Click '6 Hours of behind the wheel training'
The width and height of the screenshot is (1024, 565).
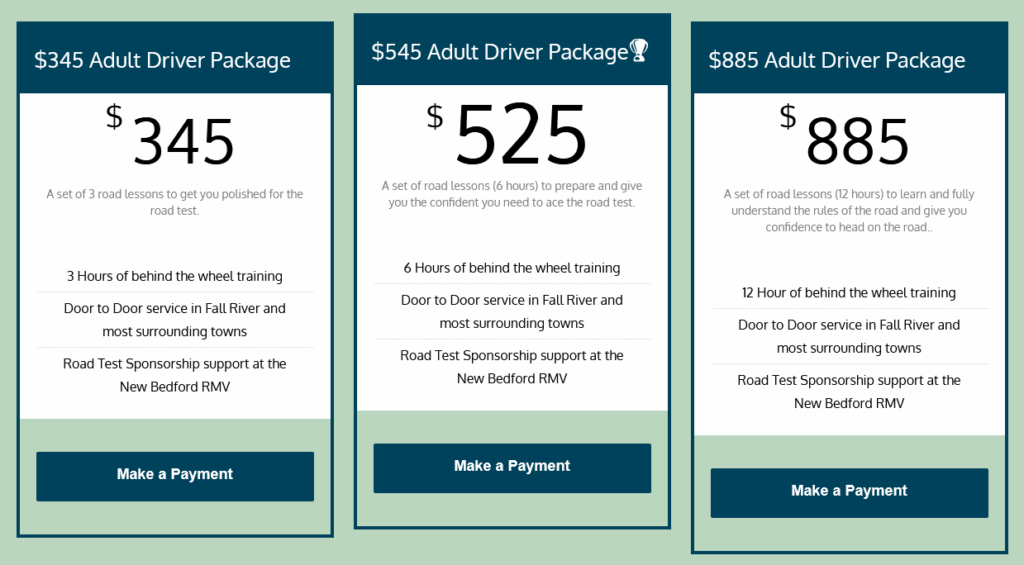[x=512, y=268]
